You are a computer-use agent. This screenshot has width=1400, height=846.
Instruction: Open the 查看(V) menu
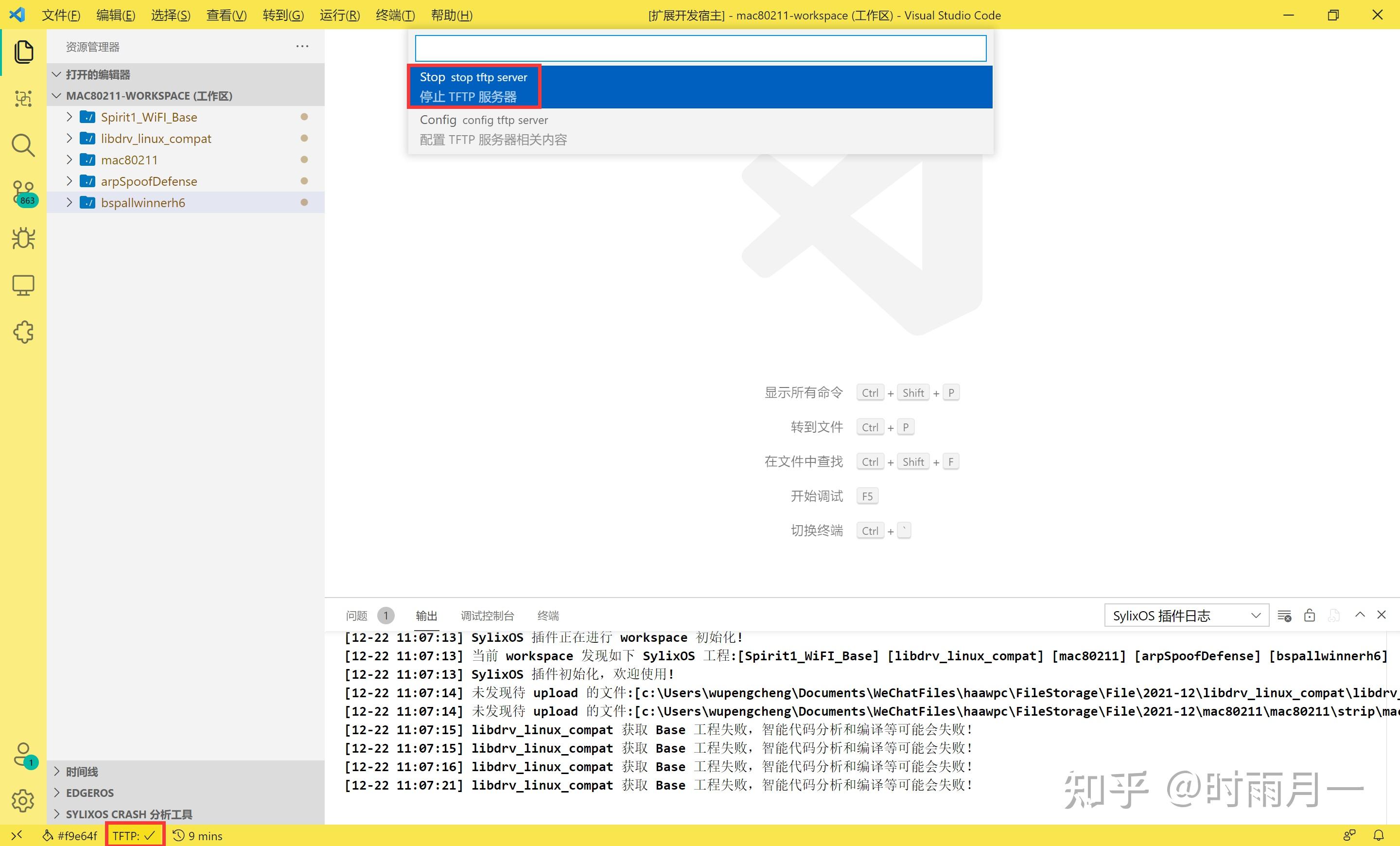(x=226, y=16)
